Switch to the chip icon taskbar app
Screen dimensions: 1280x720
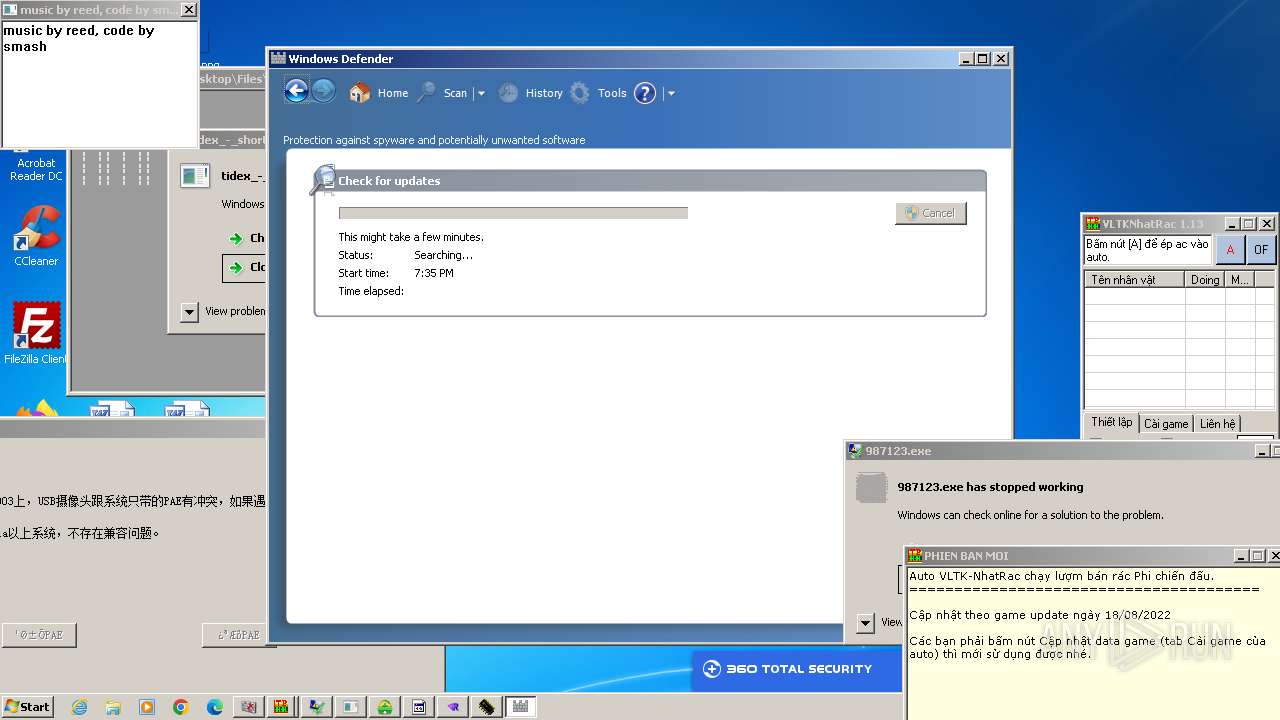click(487, 707)
